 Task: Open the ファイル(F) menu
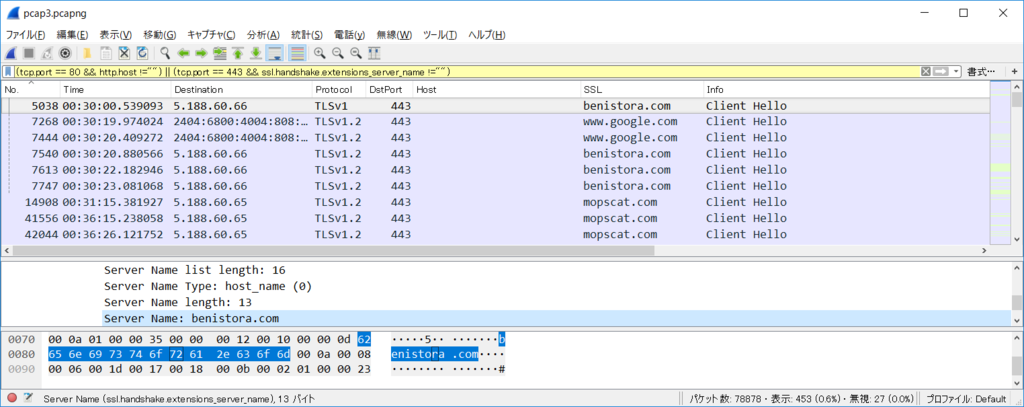coord(25,35)
